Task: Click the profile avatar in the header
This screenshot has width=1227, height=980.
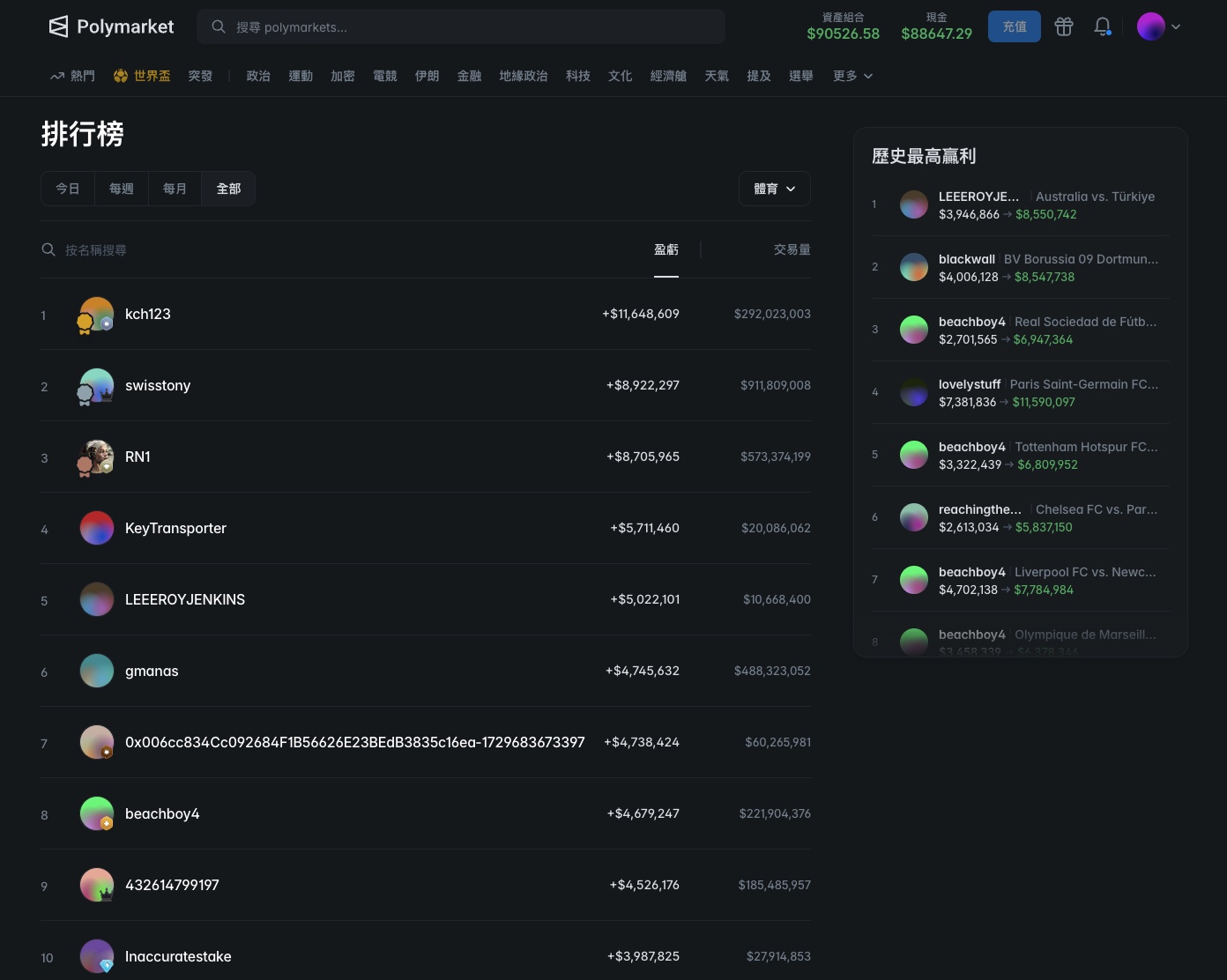Action: coord(1151,26)
